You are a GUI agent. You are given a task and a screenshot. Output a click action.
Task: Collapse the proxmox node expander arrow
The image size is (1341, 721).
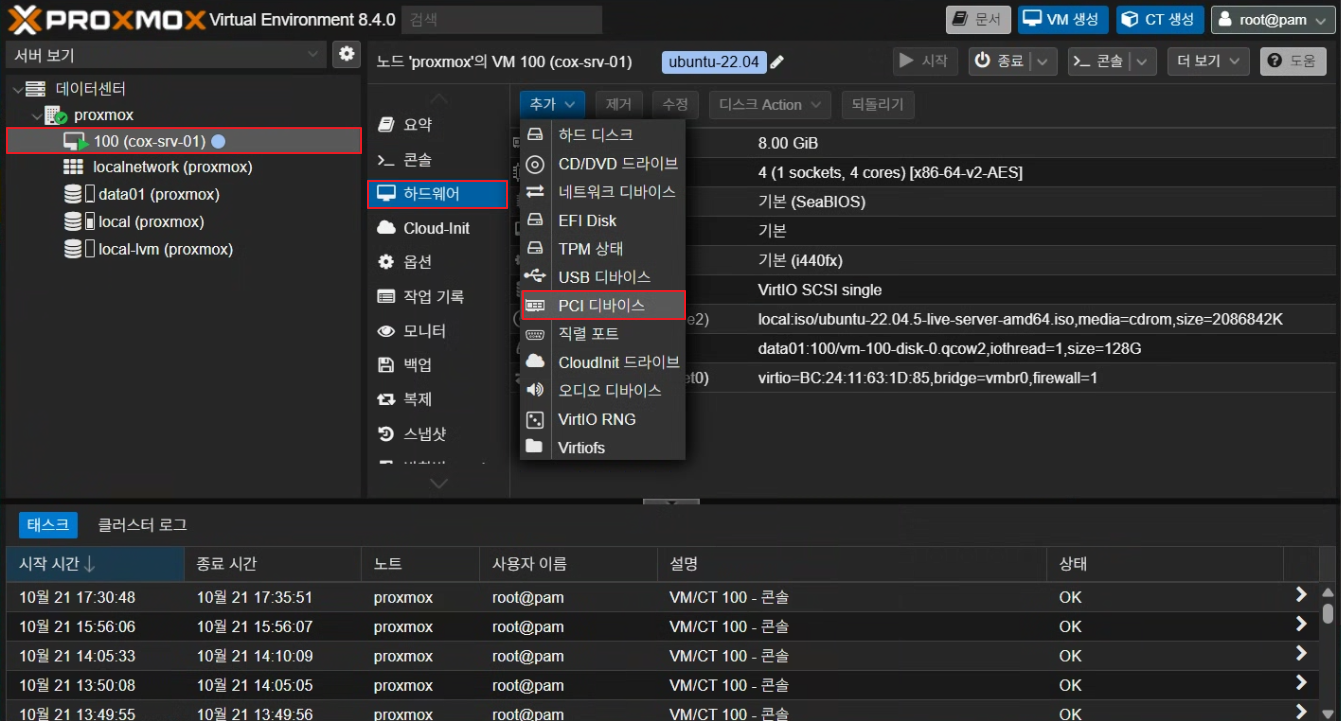(x=37, y=116)
